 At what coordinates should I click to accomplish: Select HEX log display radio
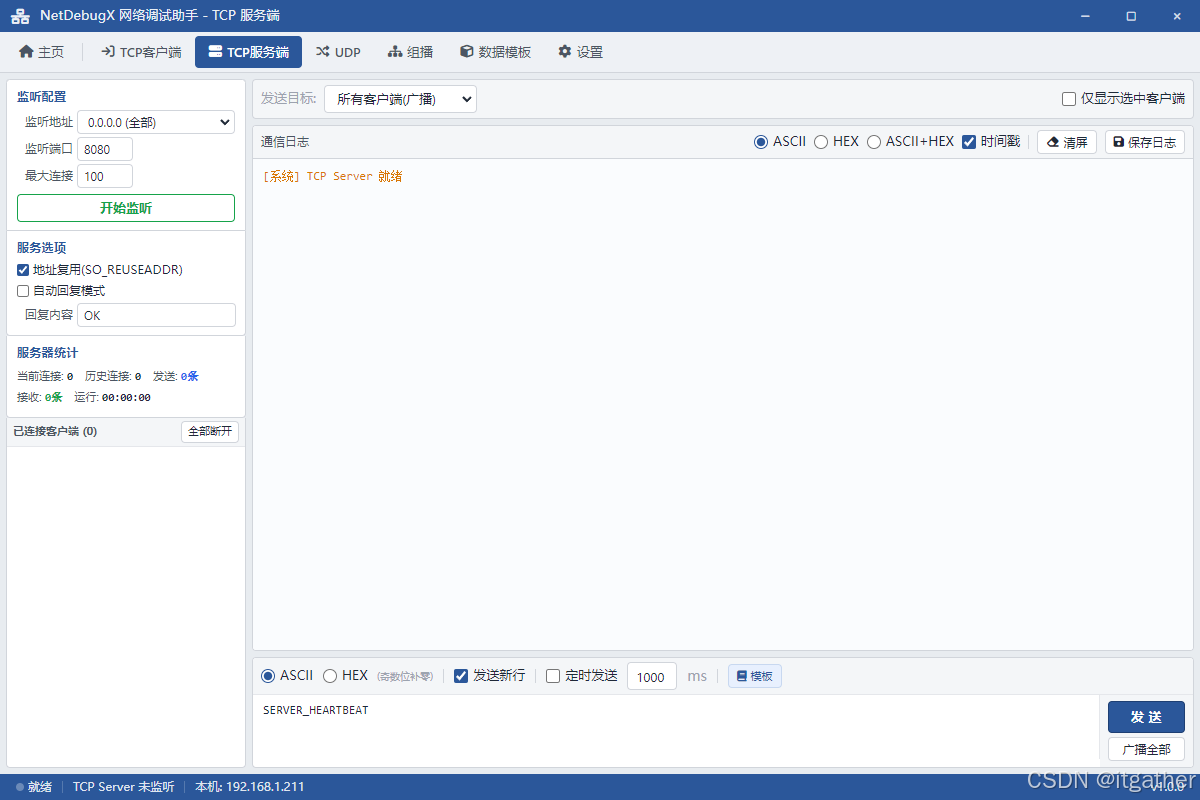click(821, 142)
